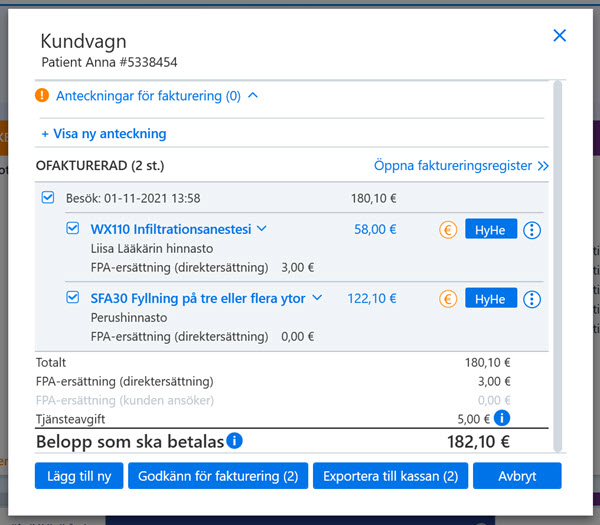
Task: Expand SFA30 Fyllning på tre chevron
Action: (x=317, y=298)
